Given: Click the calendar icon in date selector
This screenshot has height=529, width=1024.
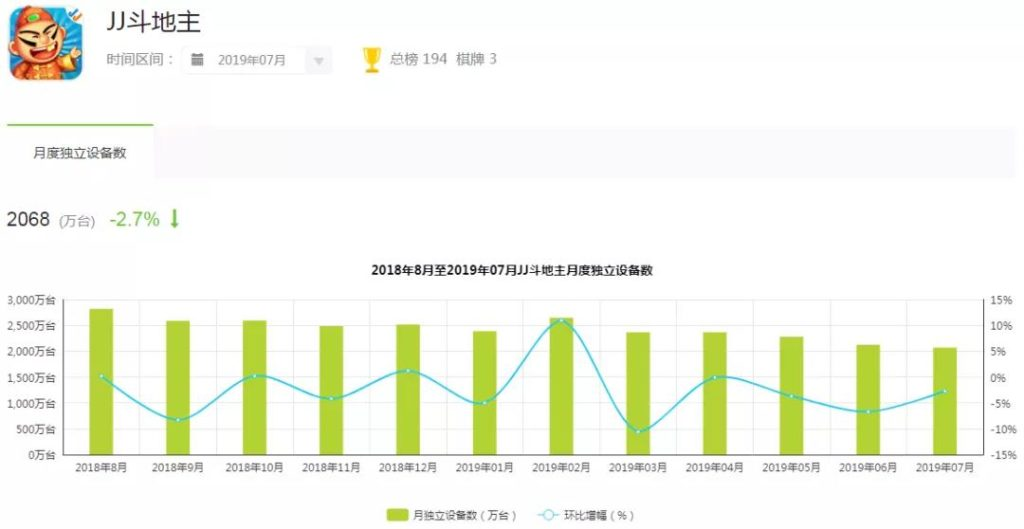Looking at the screenshot, I should tap(197, 60).
